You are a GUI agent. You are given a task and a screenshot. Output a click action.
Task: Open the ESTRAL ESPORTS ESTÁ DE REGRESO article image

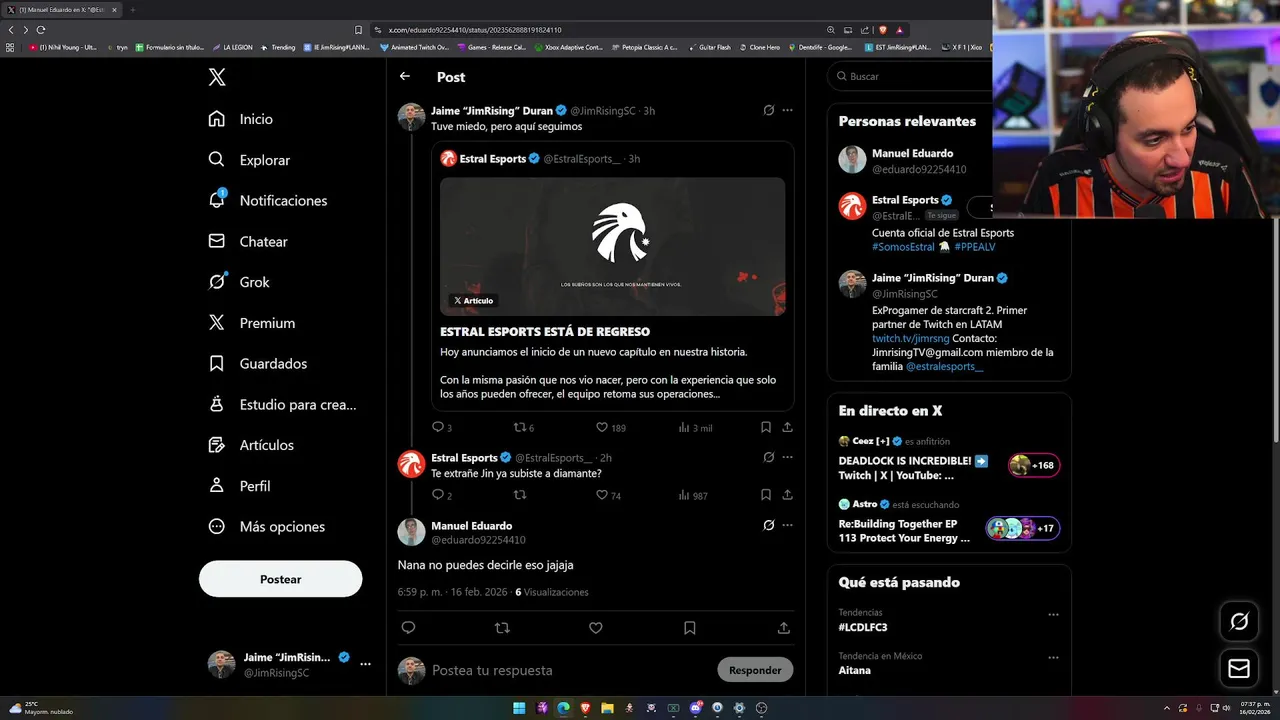[x=612, y=246]
